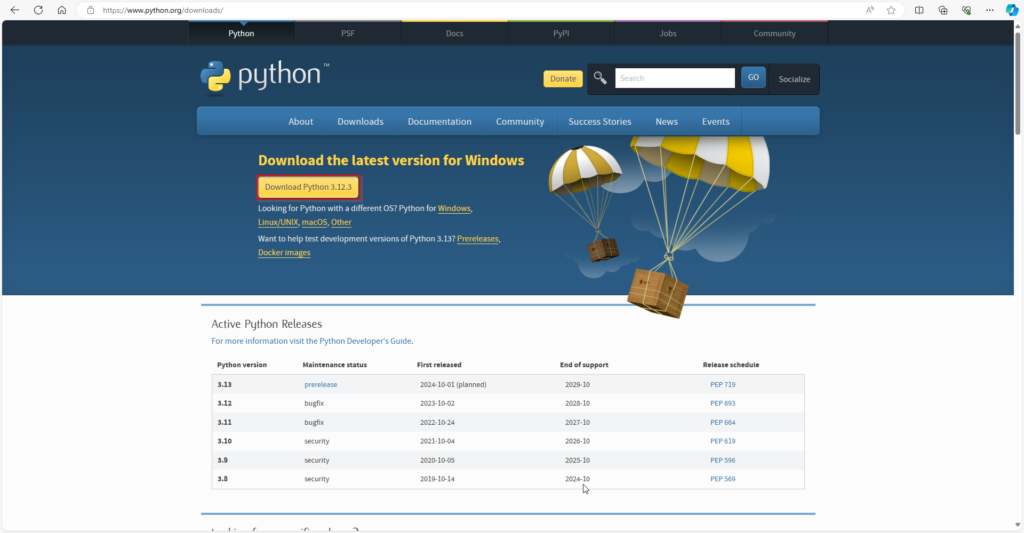
Task: Switch to the Docs top tab
Action: (455, 33)
